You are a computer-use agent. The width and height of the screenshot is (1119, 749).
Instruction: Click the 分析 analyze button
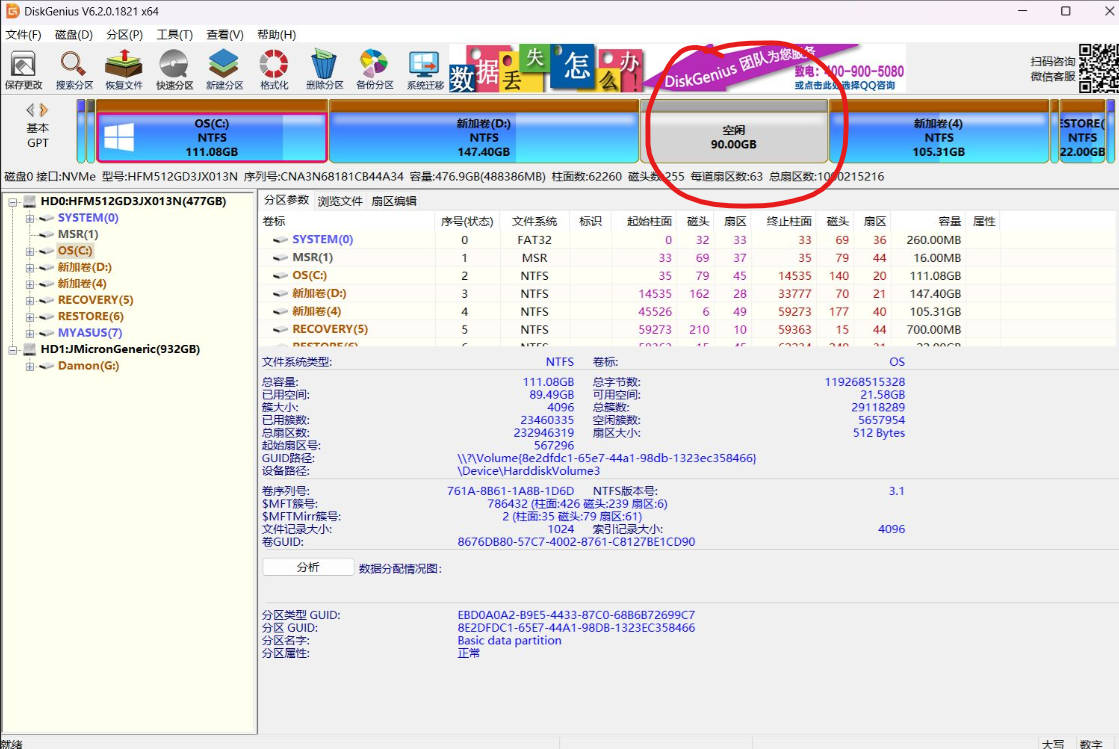(308, 567)
